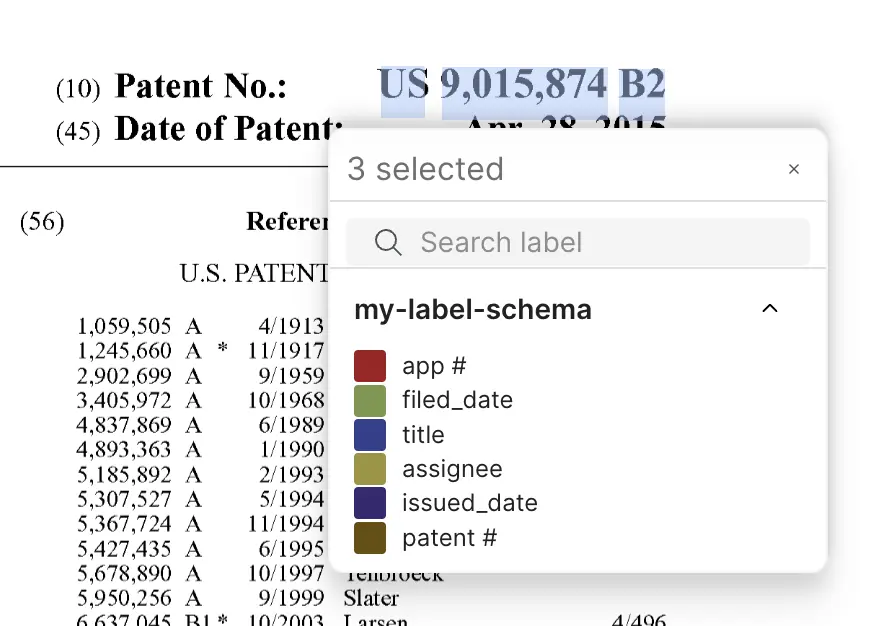The height and width of the screenshot is (626, 888).
Task: Choose the title label option
Action: tap(423, 435)
